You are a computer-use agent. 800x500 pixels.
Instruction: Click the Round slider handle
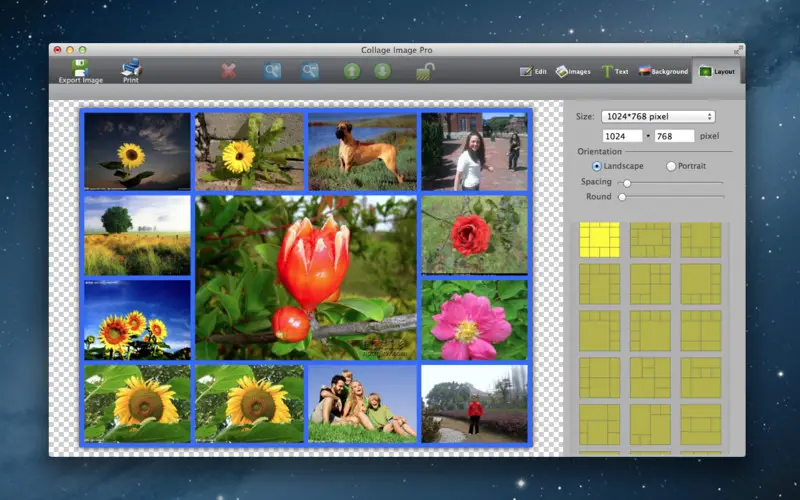622,197
